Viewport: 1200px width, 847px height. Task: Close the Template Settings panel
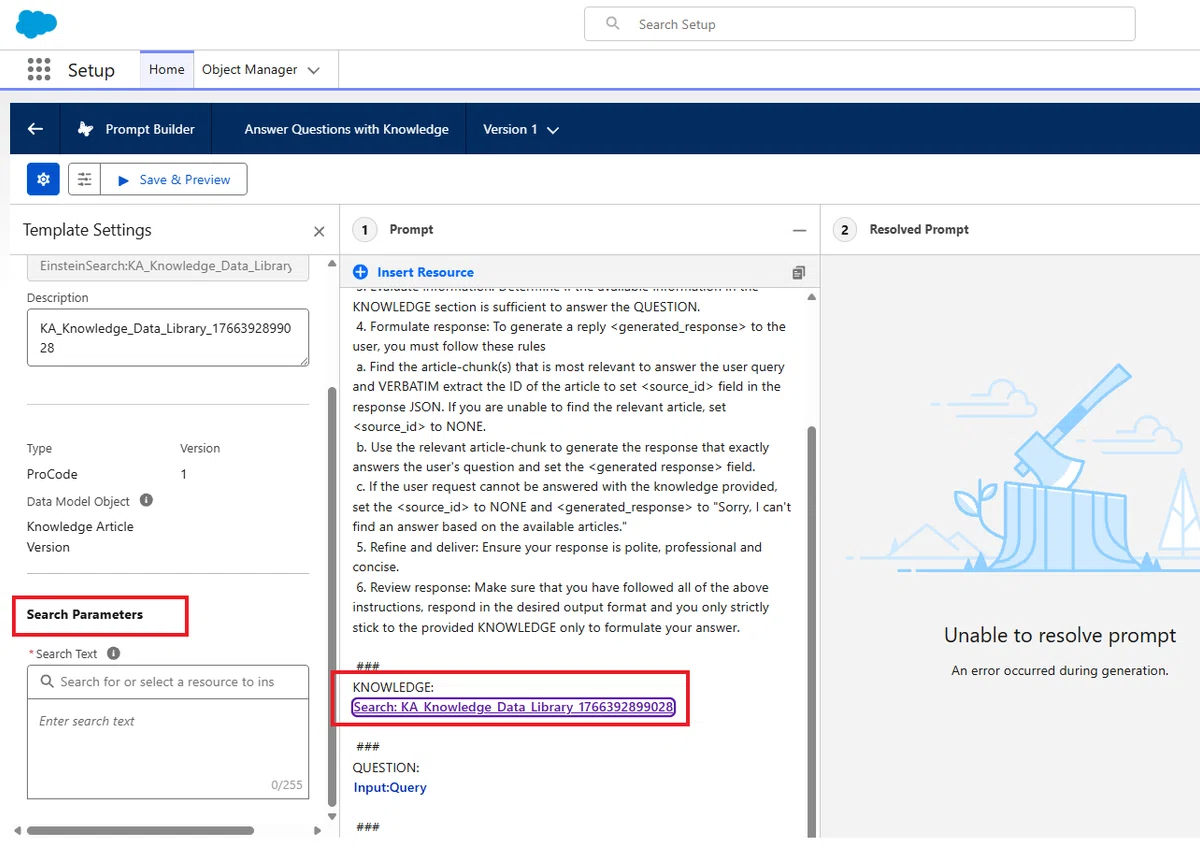pyautogui.click(x=319, y=231)
